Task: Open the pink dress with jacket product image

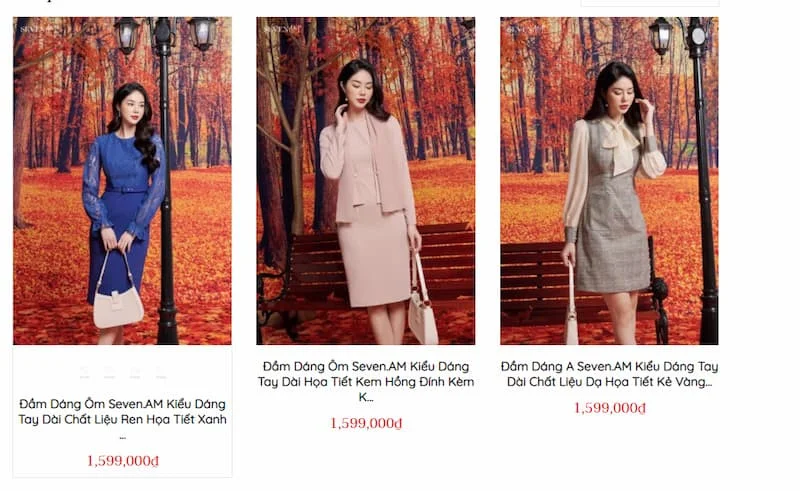Action: click(366, 181)
